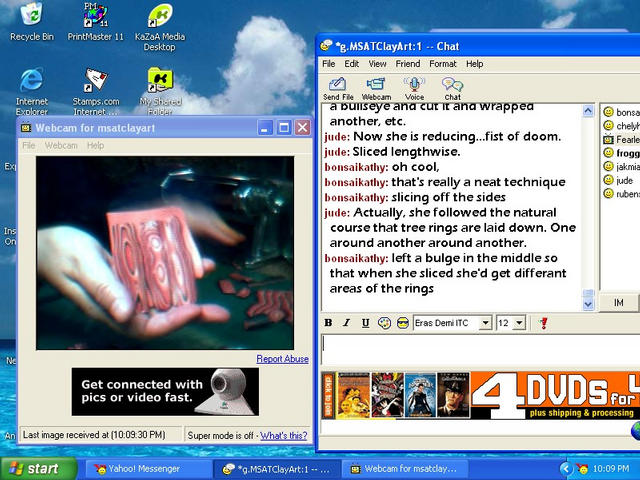The height and width of the screenshot is (480, 640).
Task: Open the File menu in Webcam window
Action: (29, 145)
